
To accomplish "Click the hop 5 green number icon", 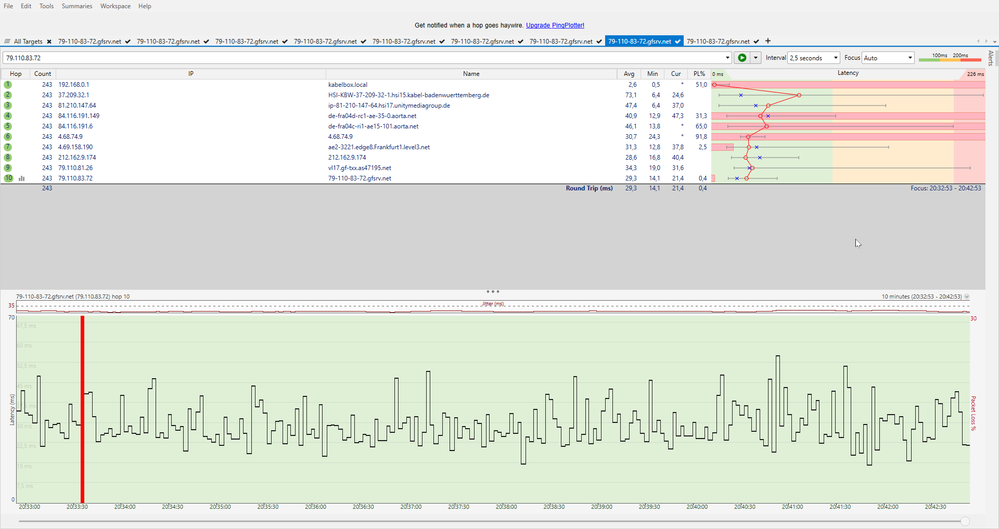I will (x=8, y=127).
